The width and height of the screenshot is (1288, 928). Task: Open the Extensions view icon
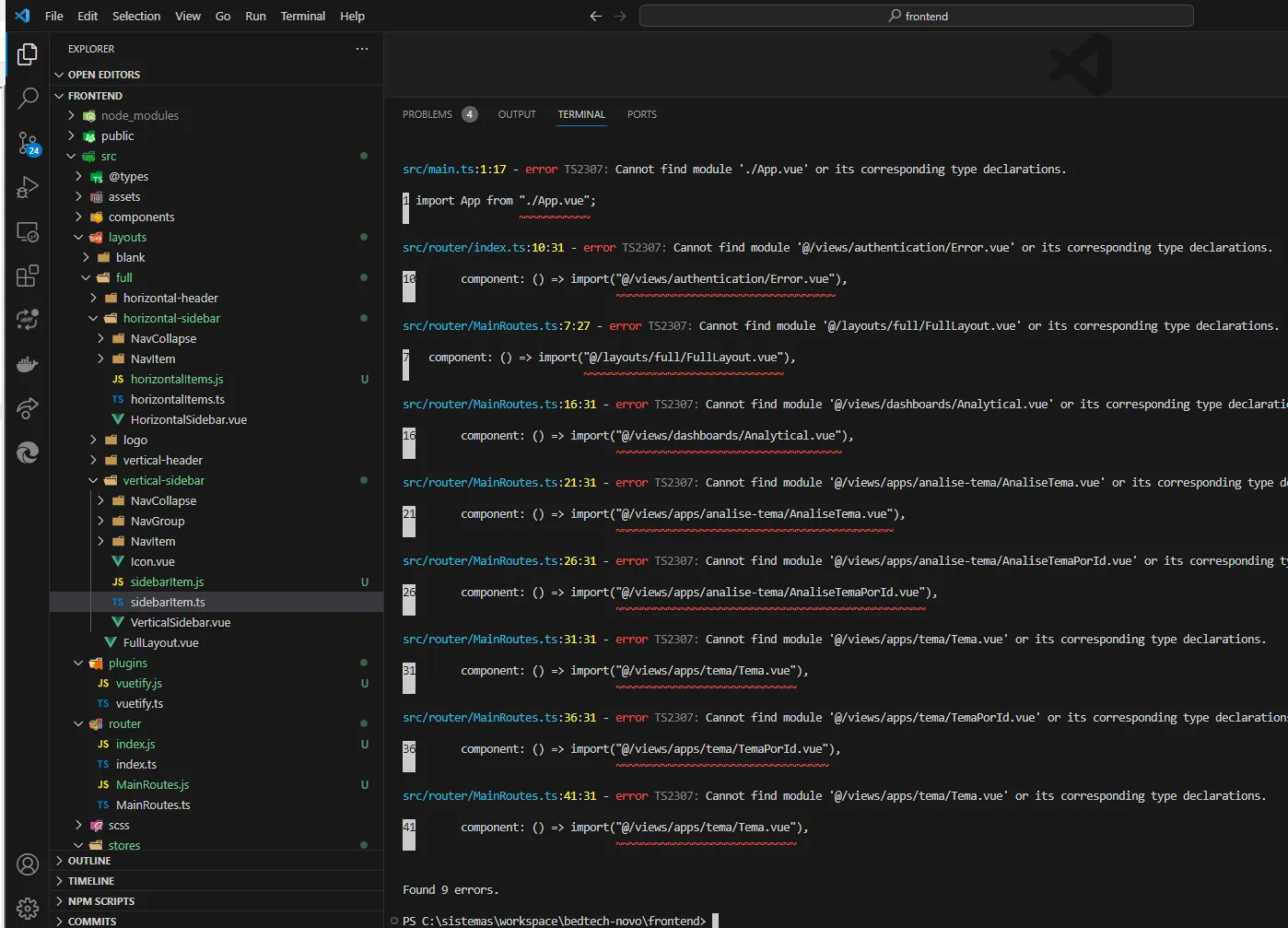[x=28, y=276]
